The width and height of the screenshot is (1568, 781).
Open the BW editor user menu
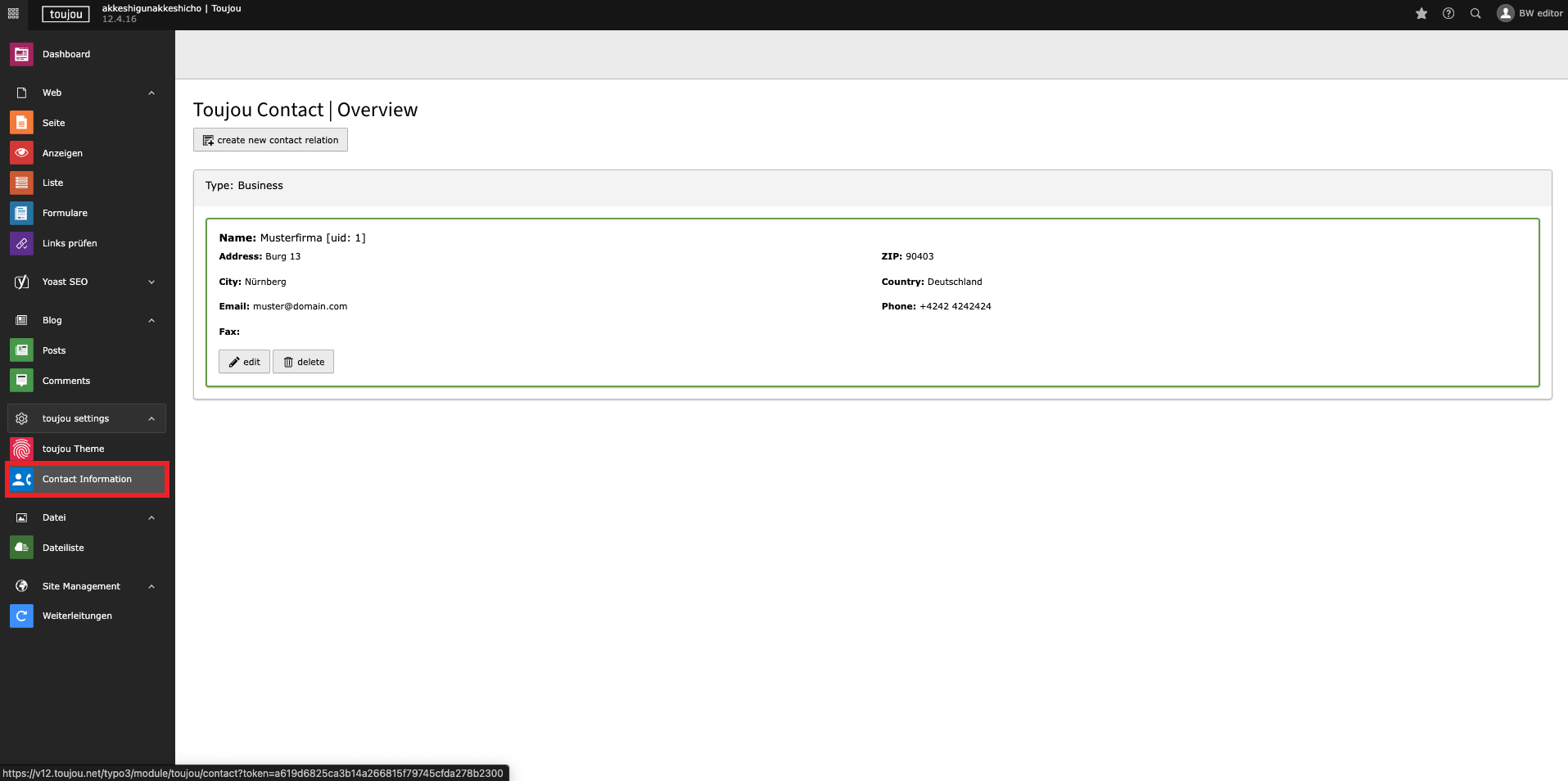(x=1530, y=14)
